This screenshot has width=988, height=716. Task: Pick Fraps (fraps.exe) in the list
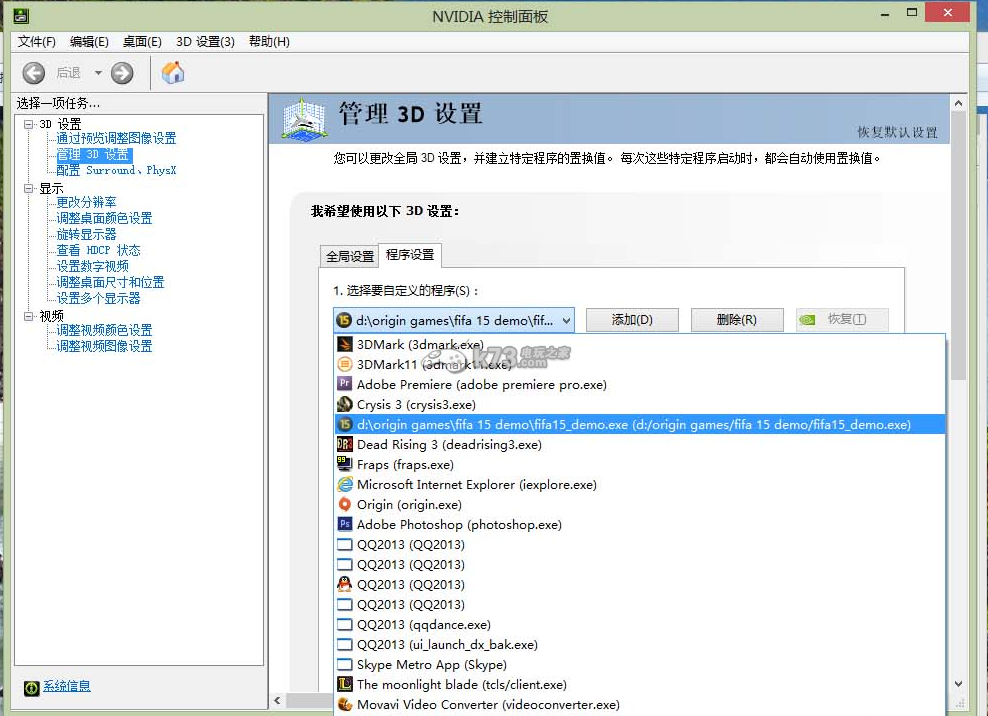[x=405, y=465]
